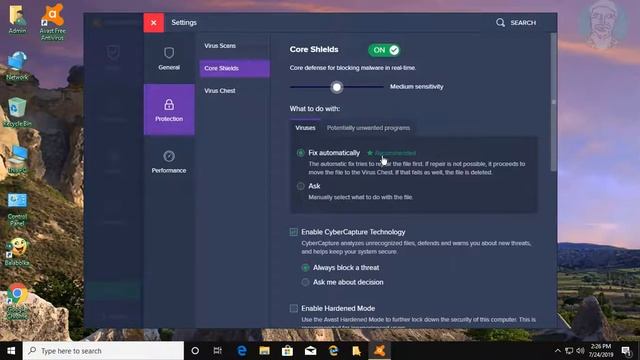Click the taskbar search box
Screen dimensions: 640x360
coord(103,351)
